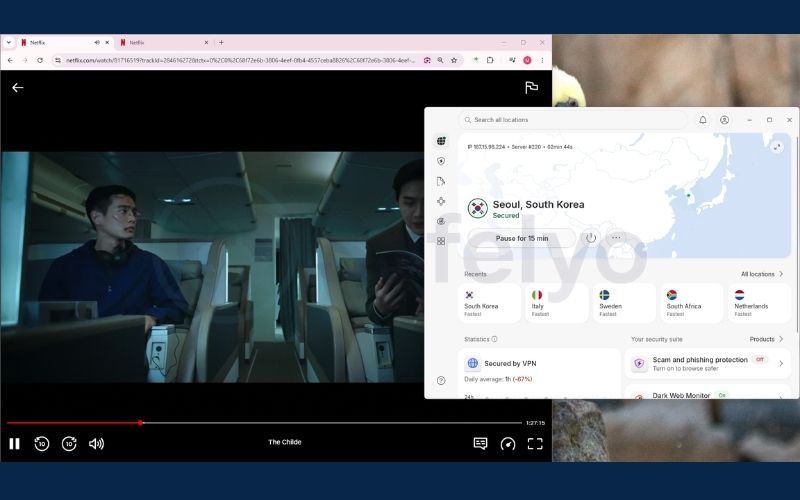Viewport: 800px width, 500px height.
Task: Click the back arrow in Netflix player
Action: tap(18, 88)
